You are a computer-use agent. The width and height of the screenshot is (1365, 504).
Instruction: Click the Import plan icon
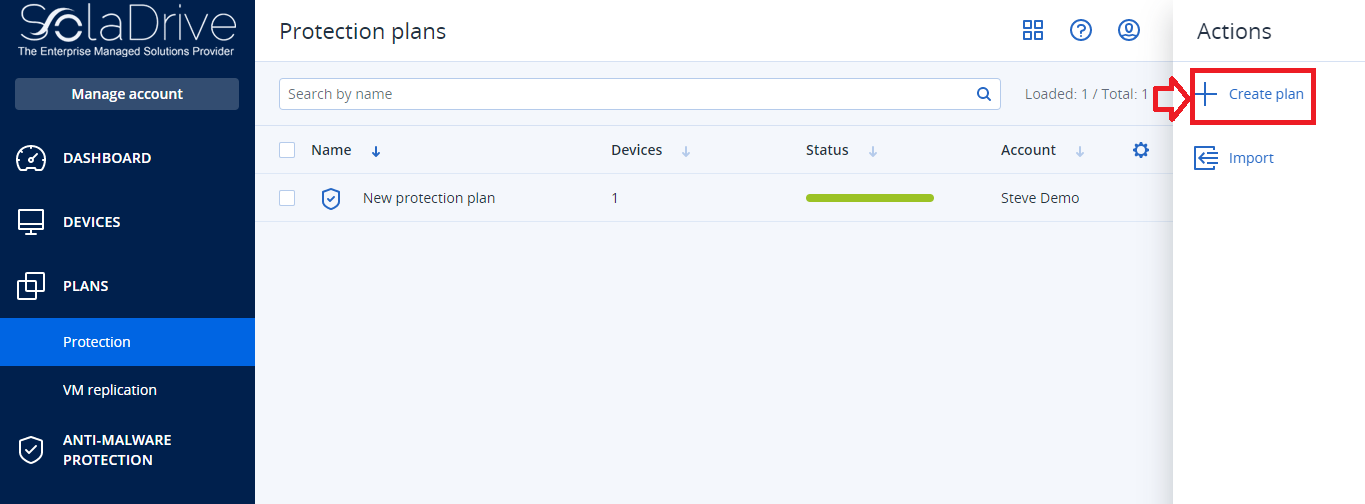(1207, 158)
